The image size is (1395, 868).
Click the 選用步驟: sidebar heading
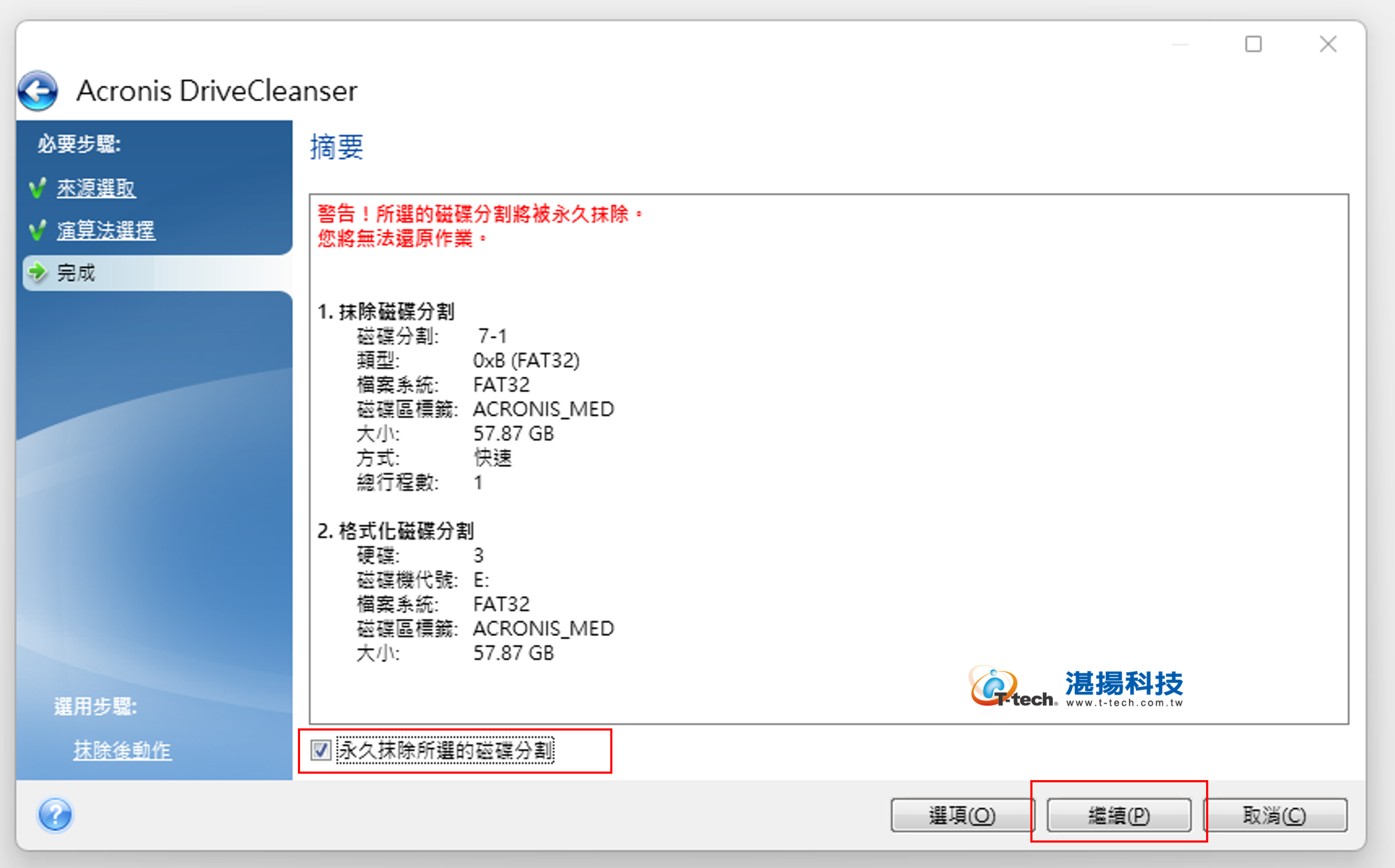point(96,706)
